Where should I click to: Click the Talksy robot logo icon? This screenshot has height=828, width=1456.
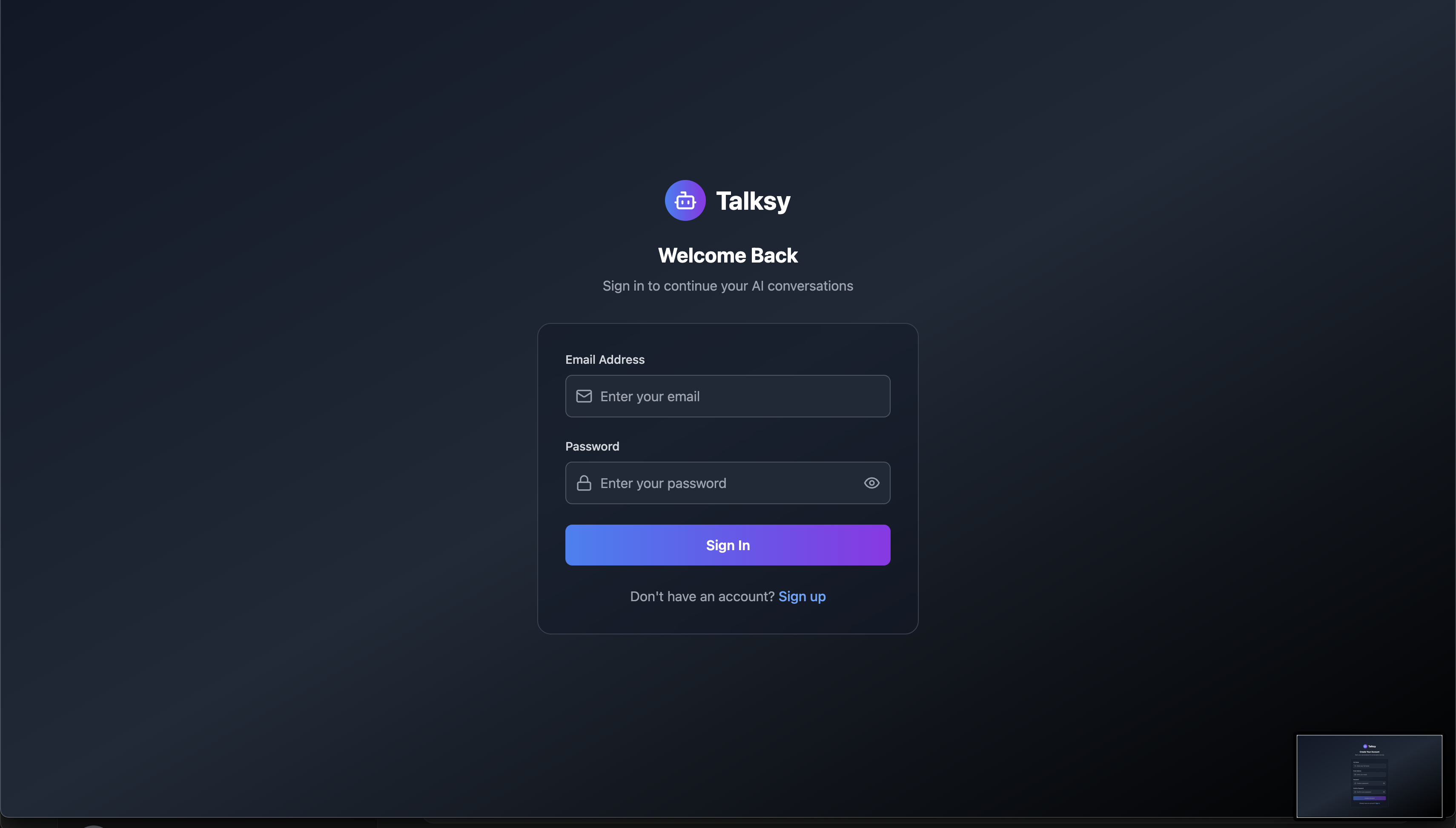point(685,200)
